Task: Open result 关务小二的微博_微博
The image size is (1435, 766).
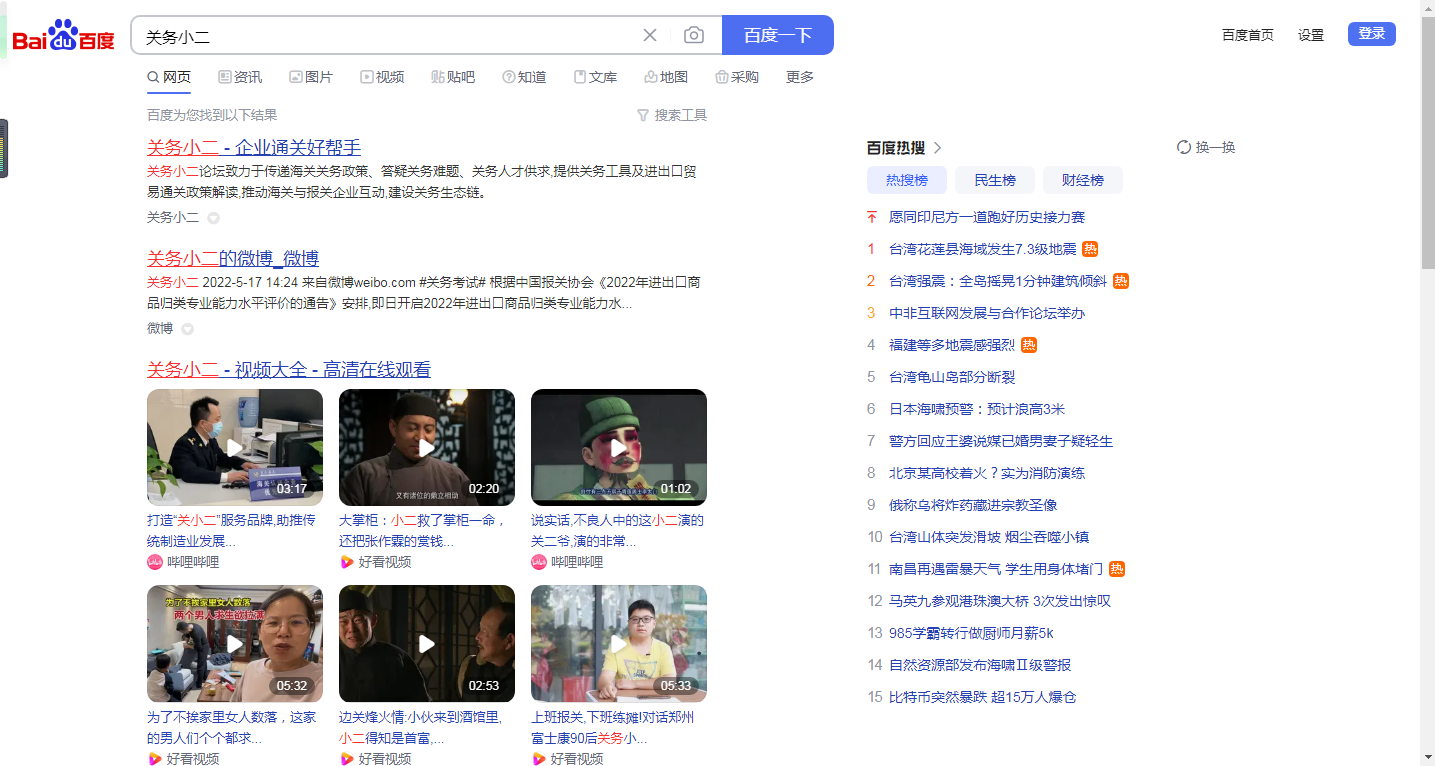Action: click(233, 258)
